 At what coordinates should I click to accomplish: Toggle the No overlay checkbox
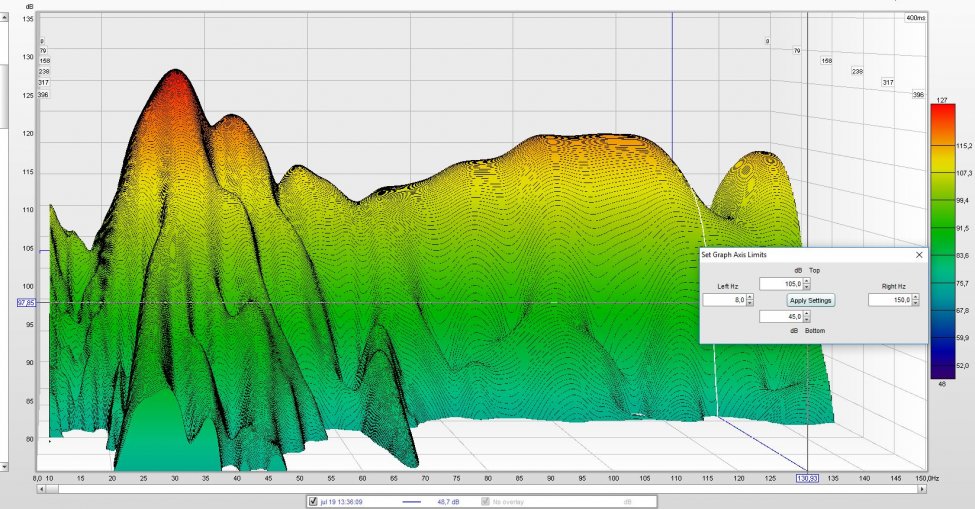(486, 501)
